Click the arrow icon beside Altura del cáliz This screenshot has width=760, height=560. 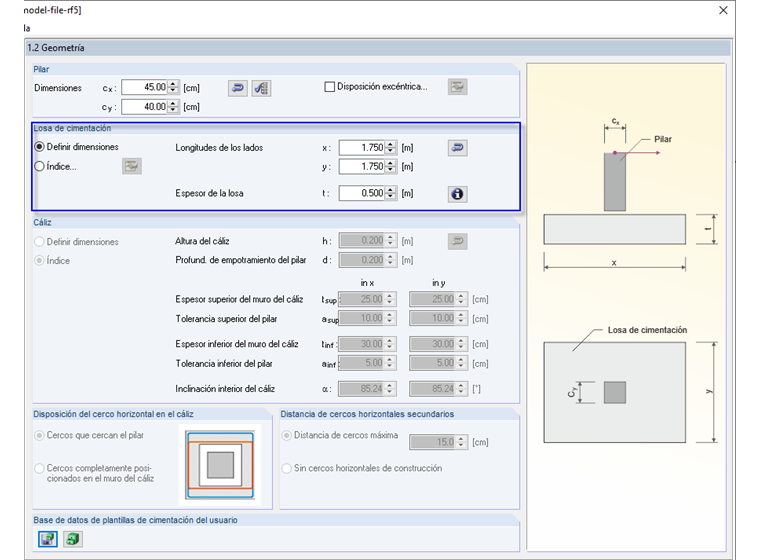[x=457, y=241]
